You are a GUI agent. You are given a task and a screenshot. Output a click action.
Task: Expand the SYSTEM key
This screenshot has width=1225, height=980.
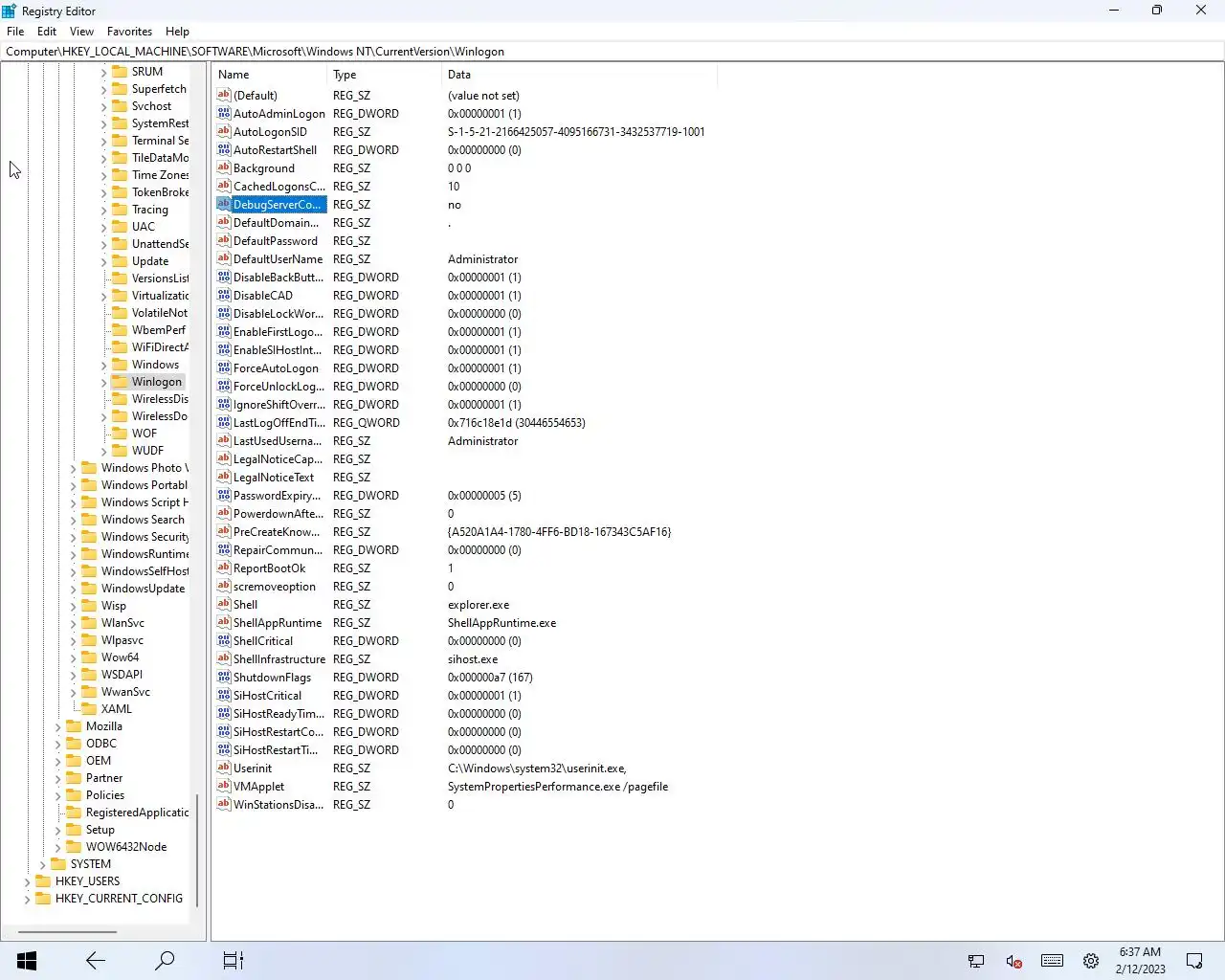click(x=42, y=864)
